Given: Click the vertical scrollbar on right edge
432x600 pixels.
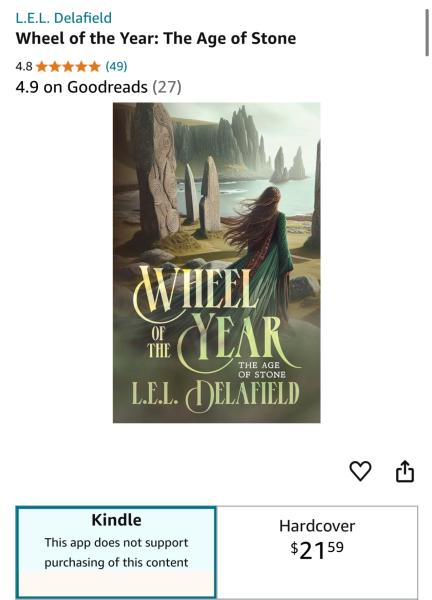Looking at the screenshot, I should point(427,33).
